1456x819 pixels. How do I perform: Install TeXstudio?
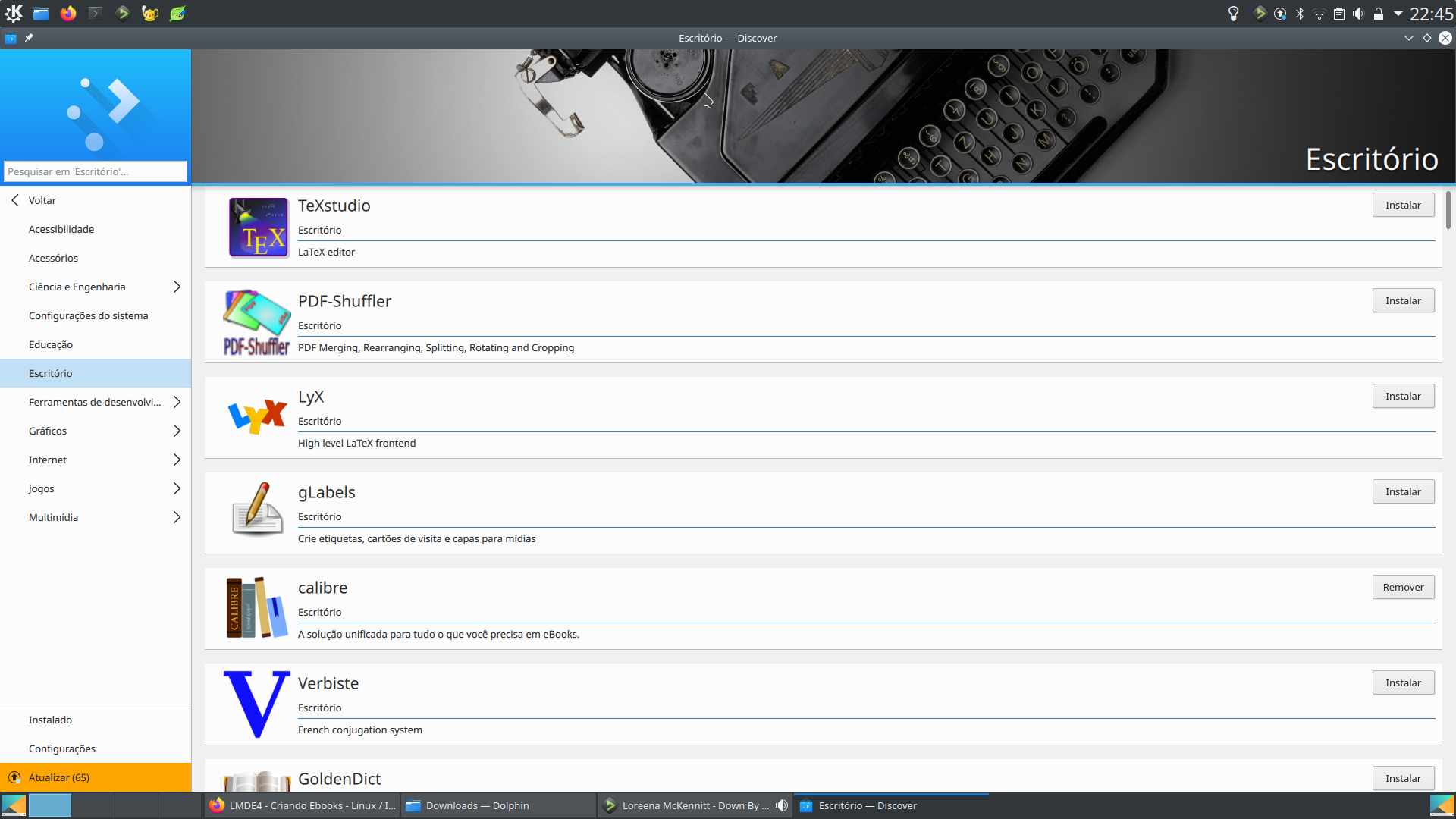click(x=1403, y=205)
